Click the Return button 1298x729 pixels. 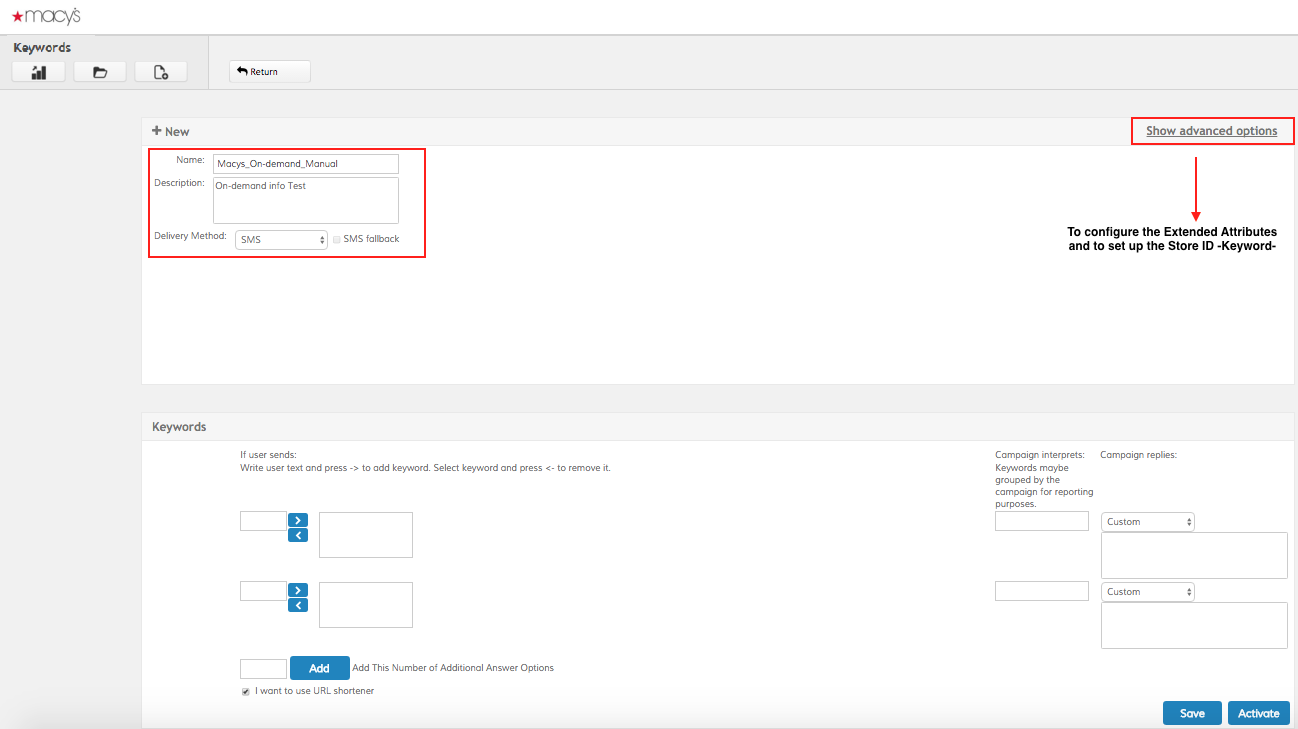(x=269, y=72)
